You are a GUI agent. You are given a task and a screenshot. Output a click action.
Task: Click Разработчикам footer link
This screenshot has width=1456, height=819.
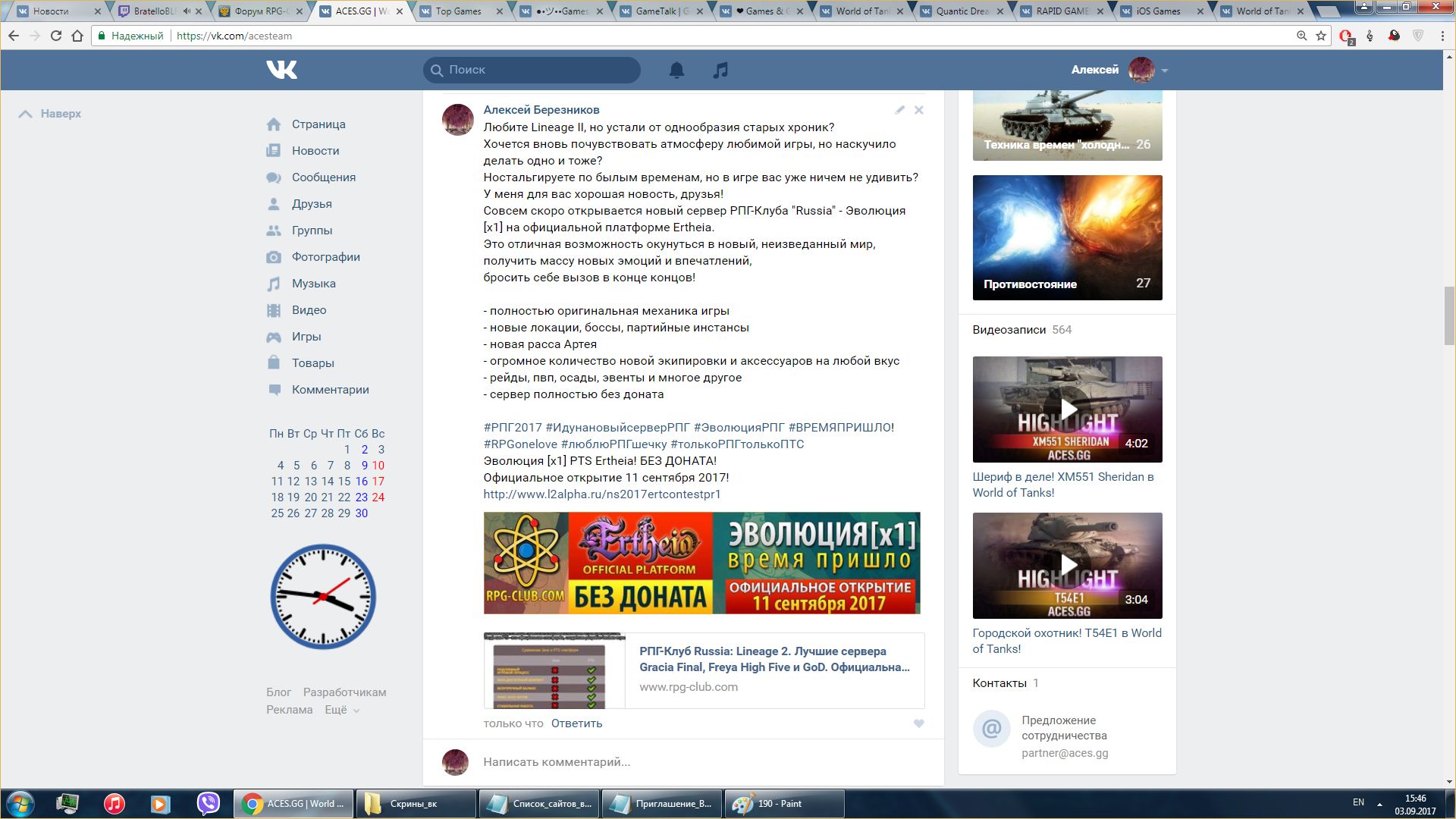coord(344,692)
